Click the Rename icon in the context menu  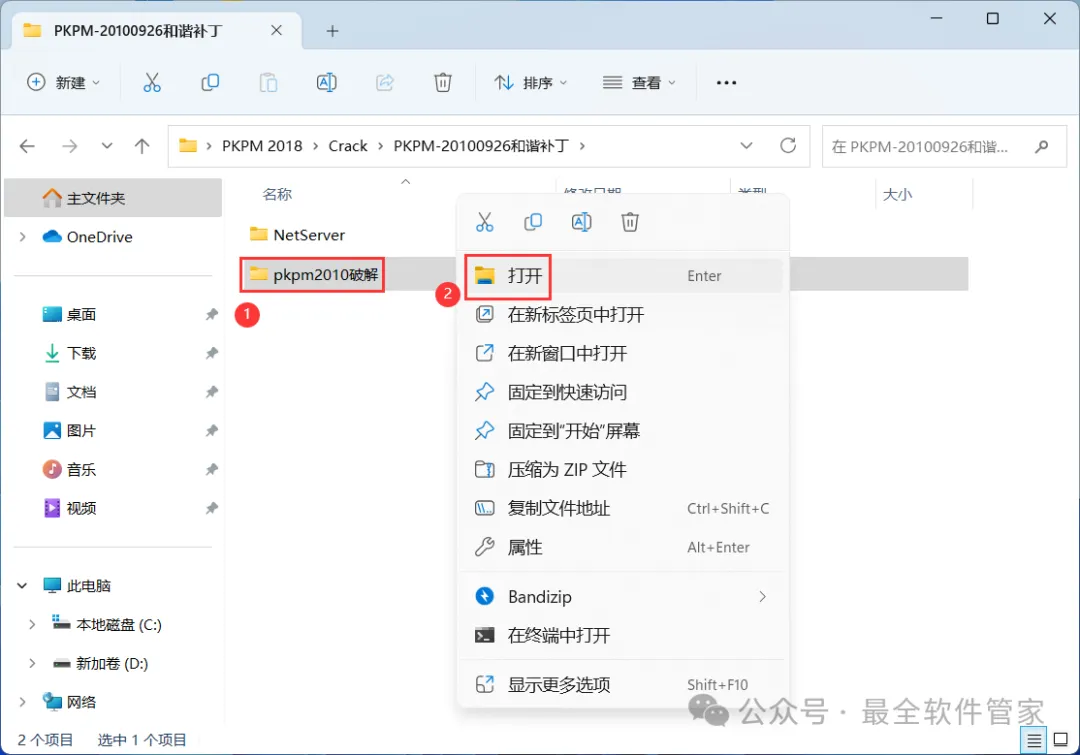[x=581, y=222]
